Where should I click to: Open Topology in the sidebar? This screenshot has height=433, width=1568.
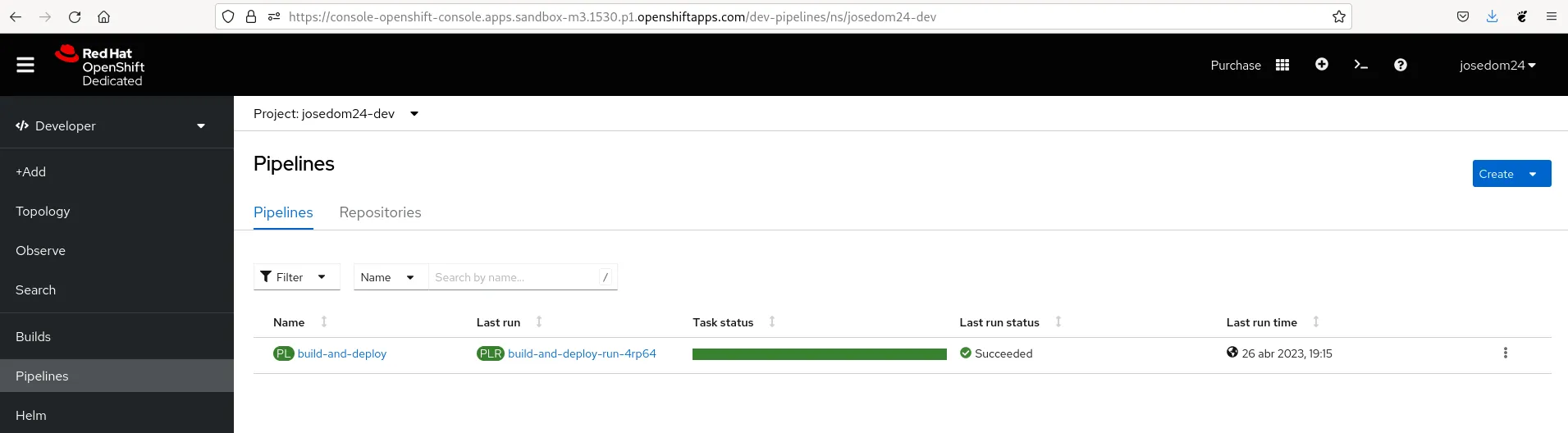pyautogui.click(x=43, y=211)
